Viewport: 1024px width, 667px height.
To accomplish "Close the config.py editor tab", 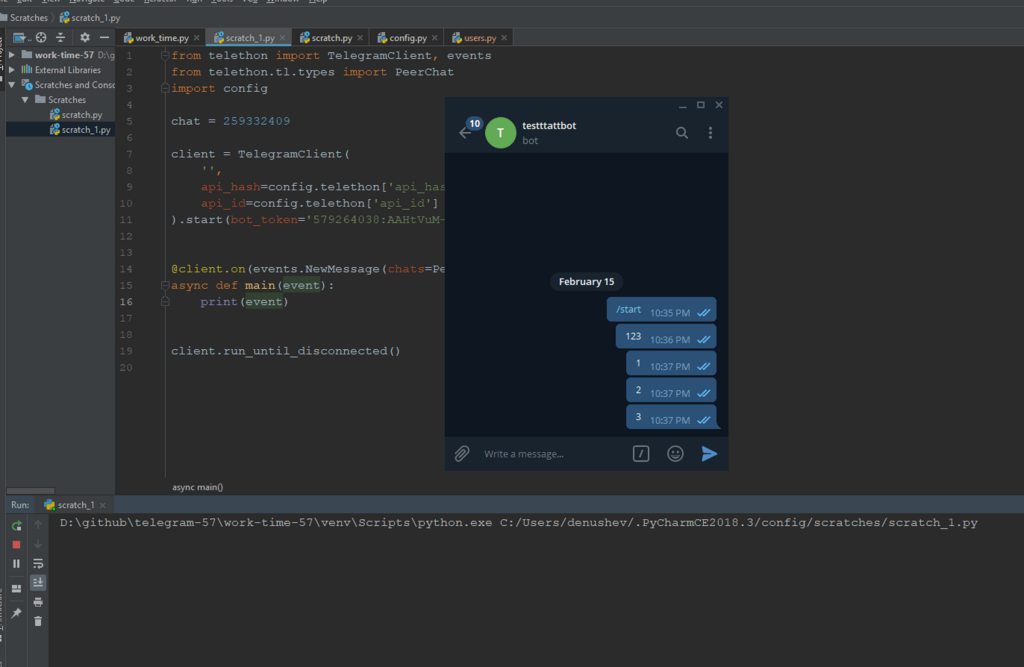I will [434, 38].
